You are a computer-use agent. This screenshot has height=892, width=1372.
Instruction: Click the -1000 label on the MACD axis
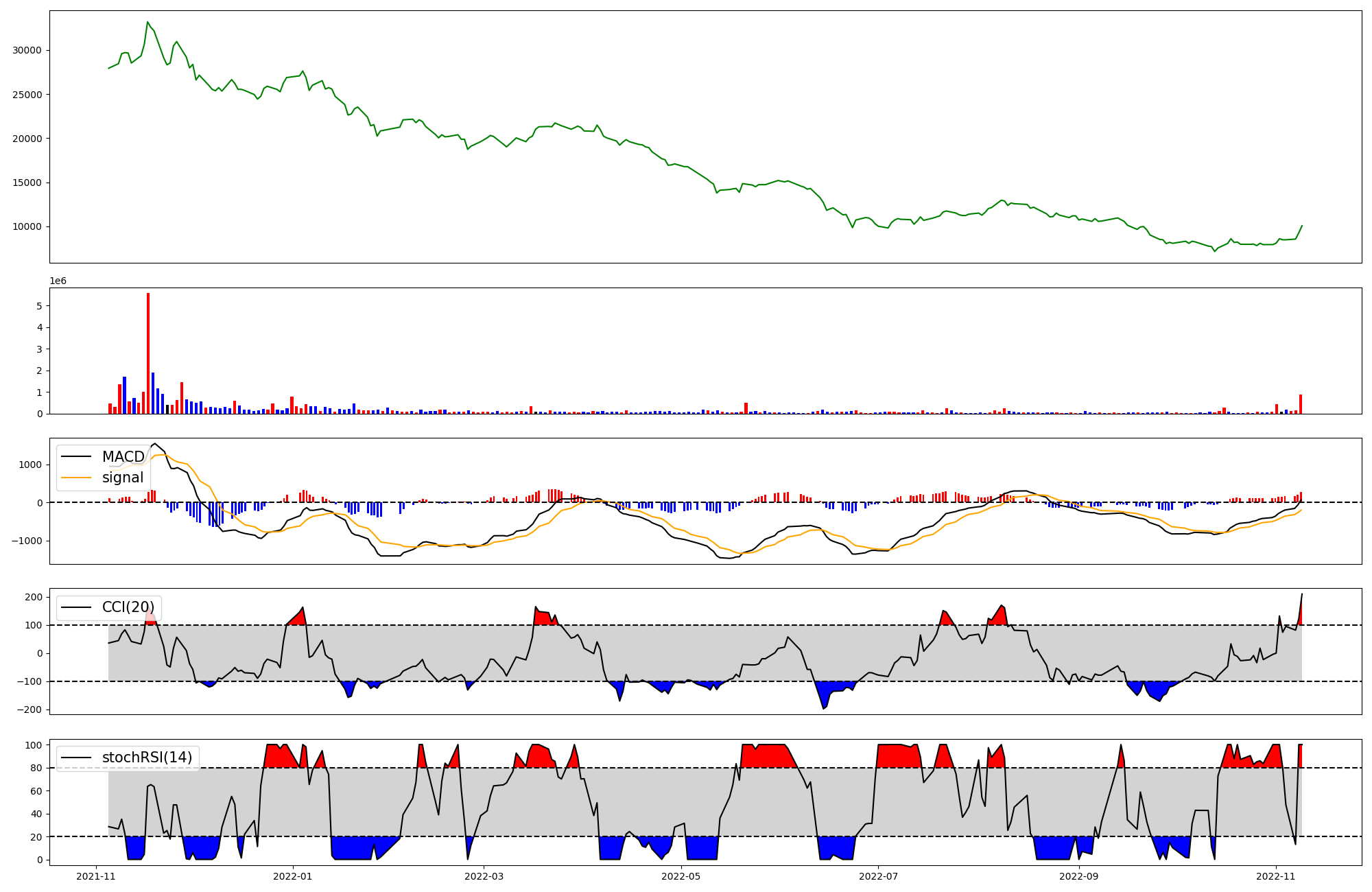[x=28, y=541]
